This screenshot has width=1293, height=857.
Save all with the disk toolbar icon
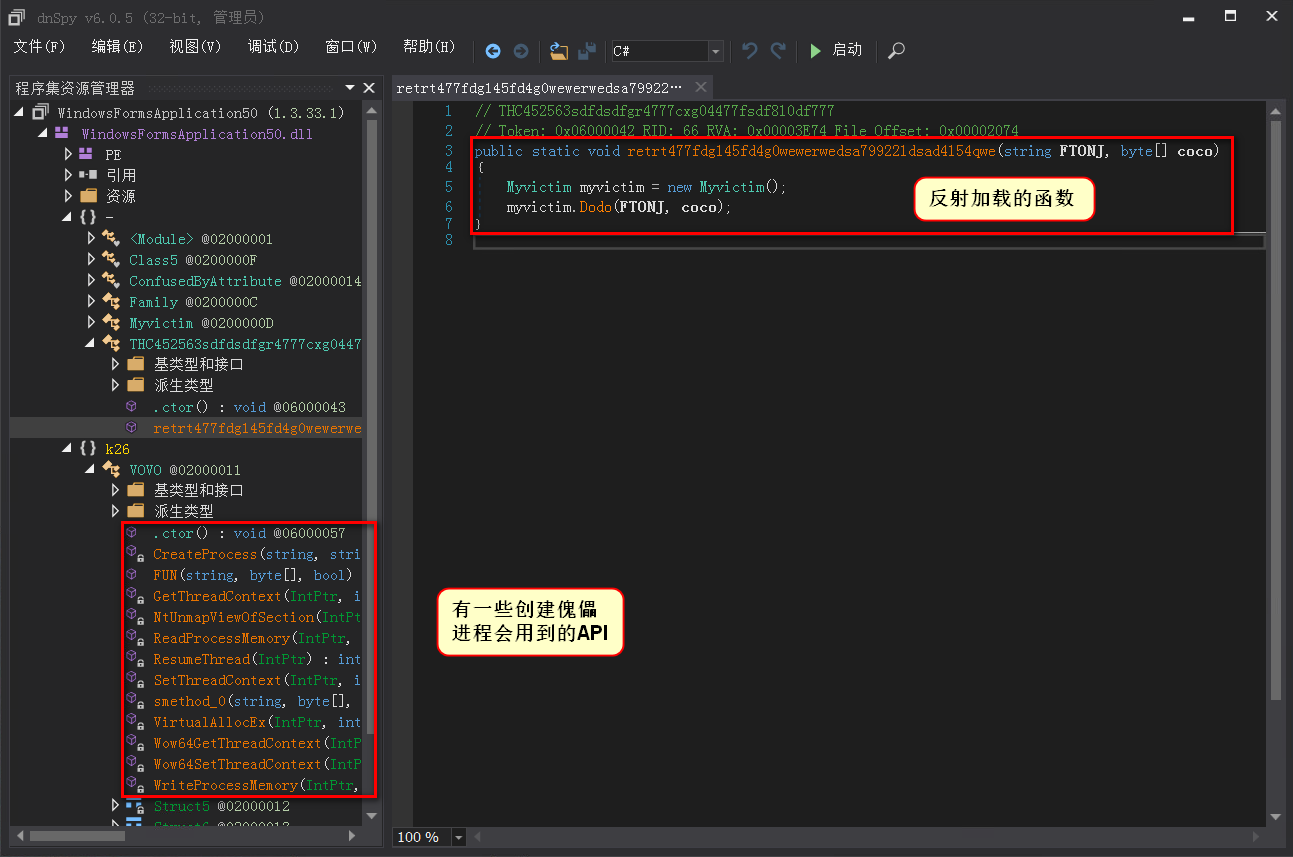pos(587,51)
